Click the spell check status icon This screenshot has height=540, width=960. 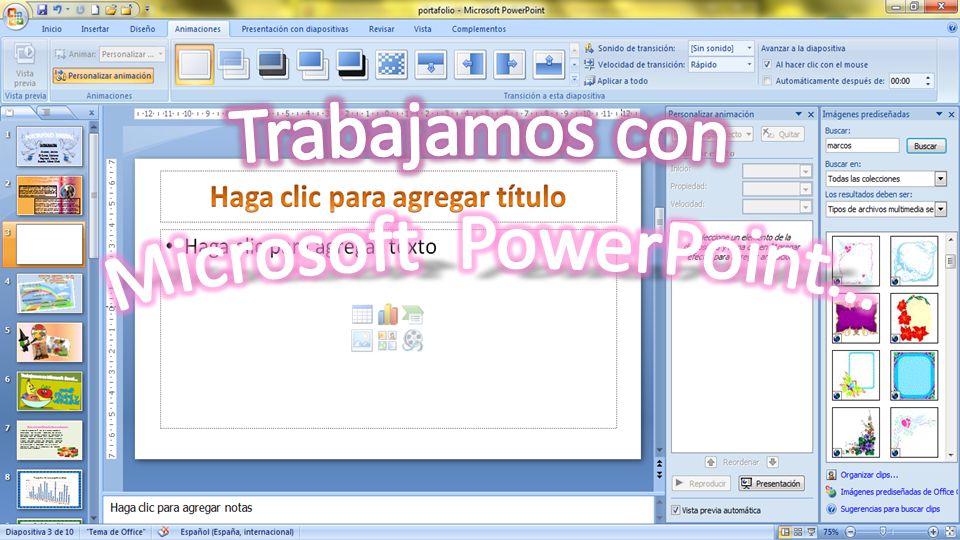pos(163,532)
